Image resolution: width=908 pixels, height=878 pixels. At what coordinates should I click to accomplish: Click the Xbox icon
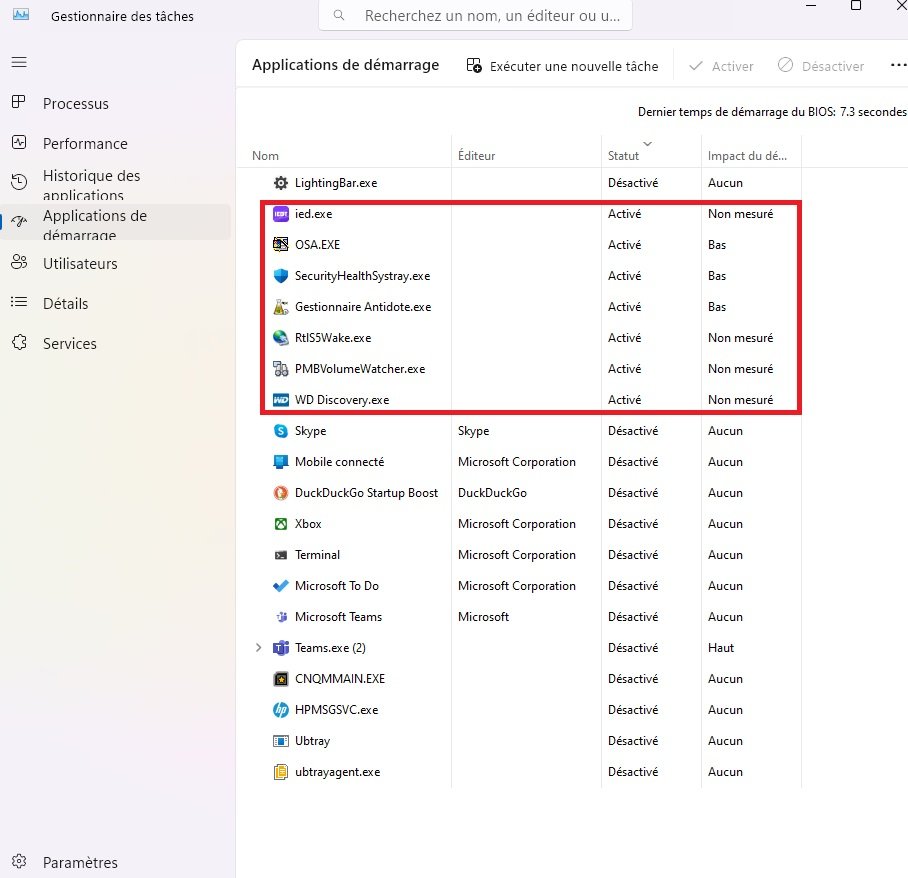click(281, 524)
